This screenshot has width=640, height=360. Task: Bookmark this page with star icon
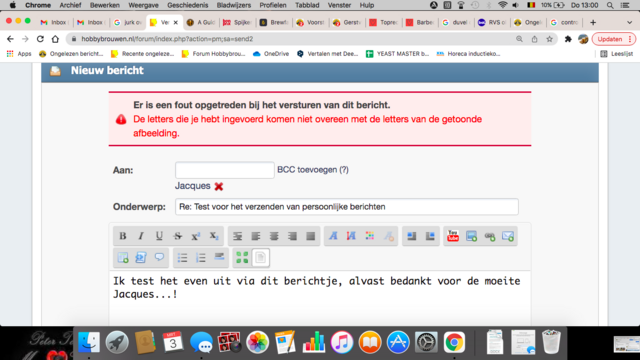click(550, 39)
